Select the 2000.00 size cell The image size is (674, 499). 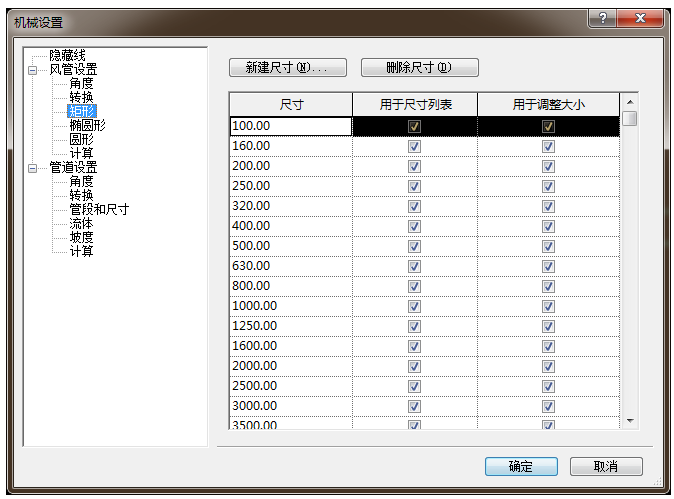coord(291,366)
